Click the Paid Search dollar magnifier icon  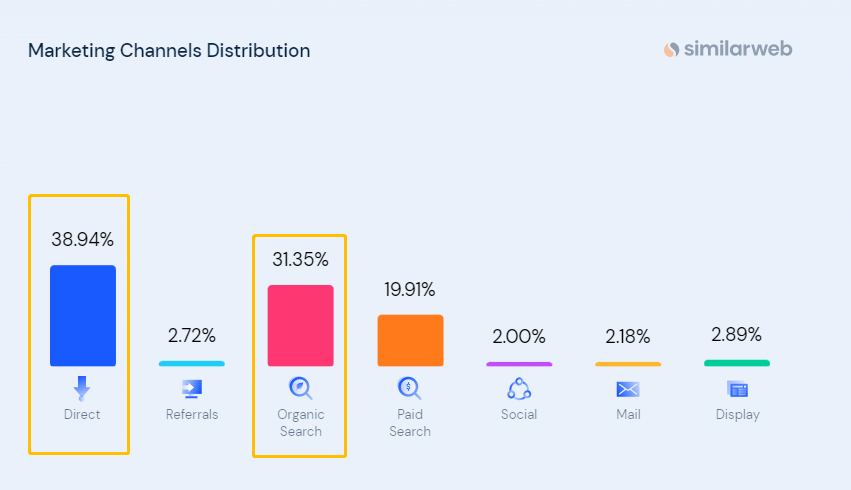coord(409,388)
